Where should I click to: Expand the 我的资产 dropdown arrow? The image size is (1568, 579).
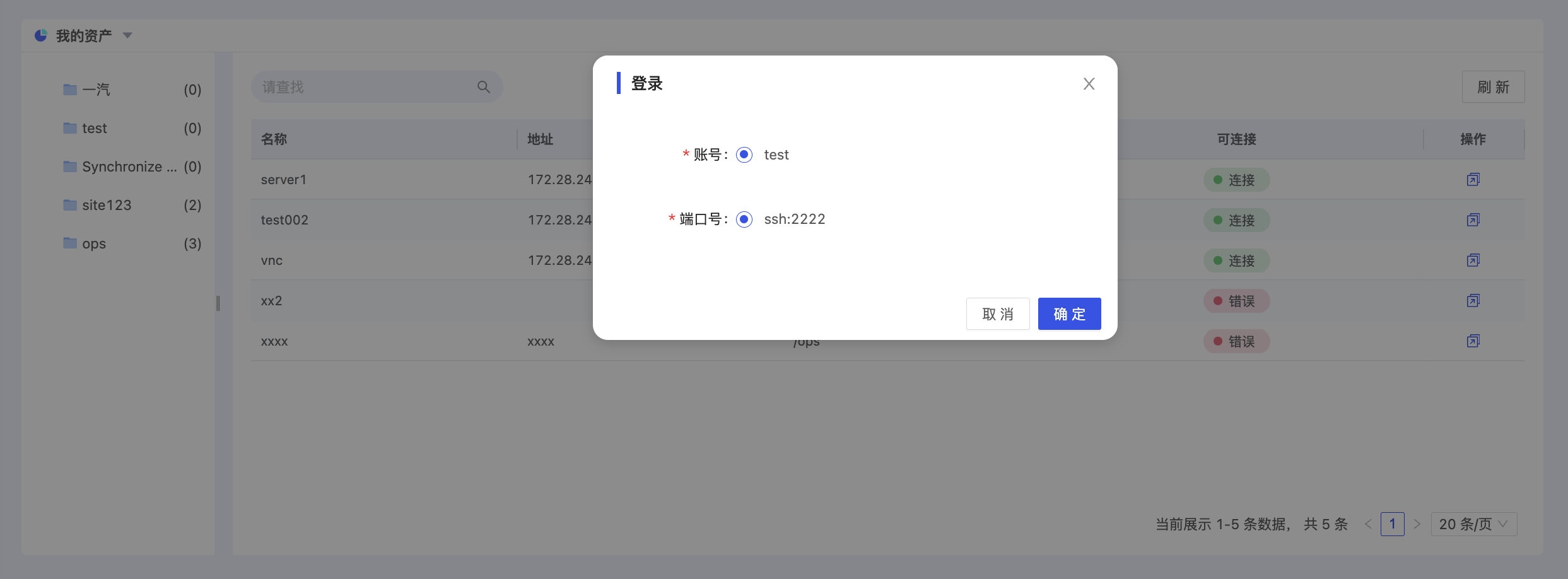tap(127, 35)
